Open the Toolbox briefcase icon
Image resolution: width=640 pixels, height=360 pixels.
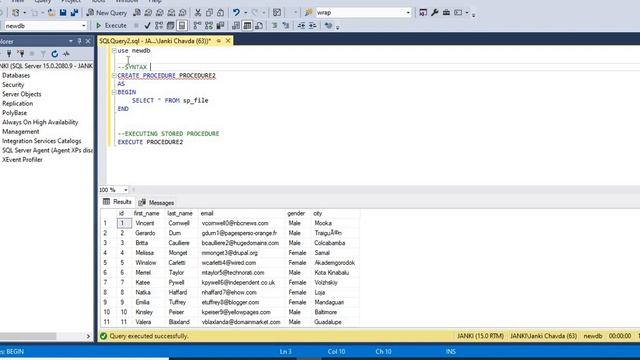click(x=446, y=13)
